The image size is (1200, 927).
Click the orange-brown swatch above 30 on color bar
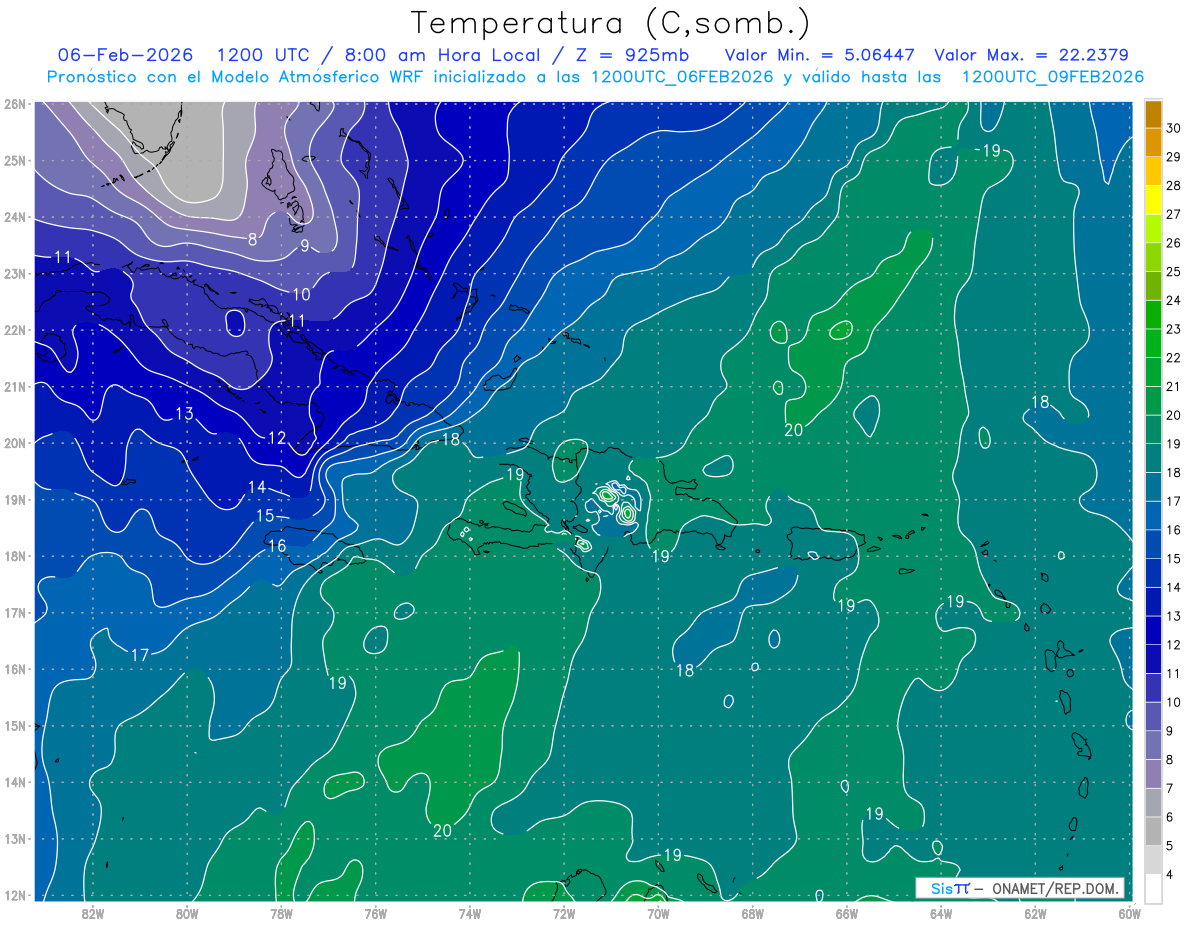(1153, 114)
